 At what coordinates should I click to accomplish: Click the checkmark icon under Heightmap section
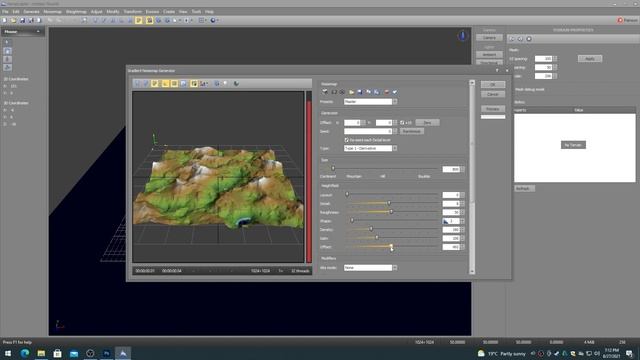[395, 92]
